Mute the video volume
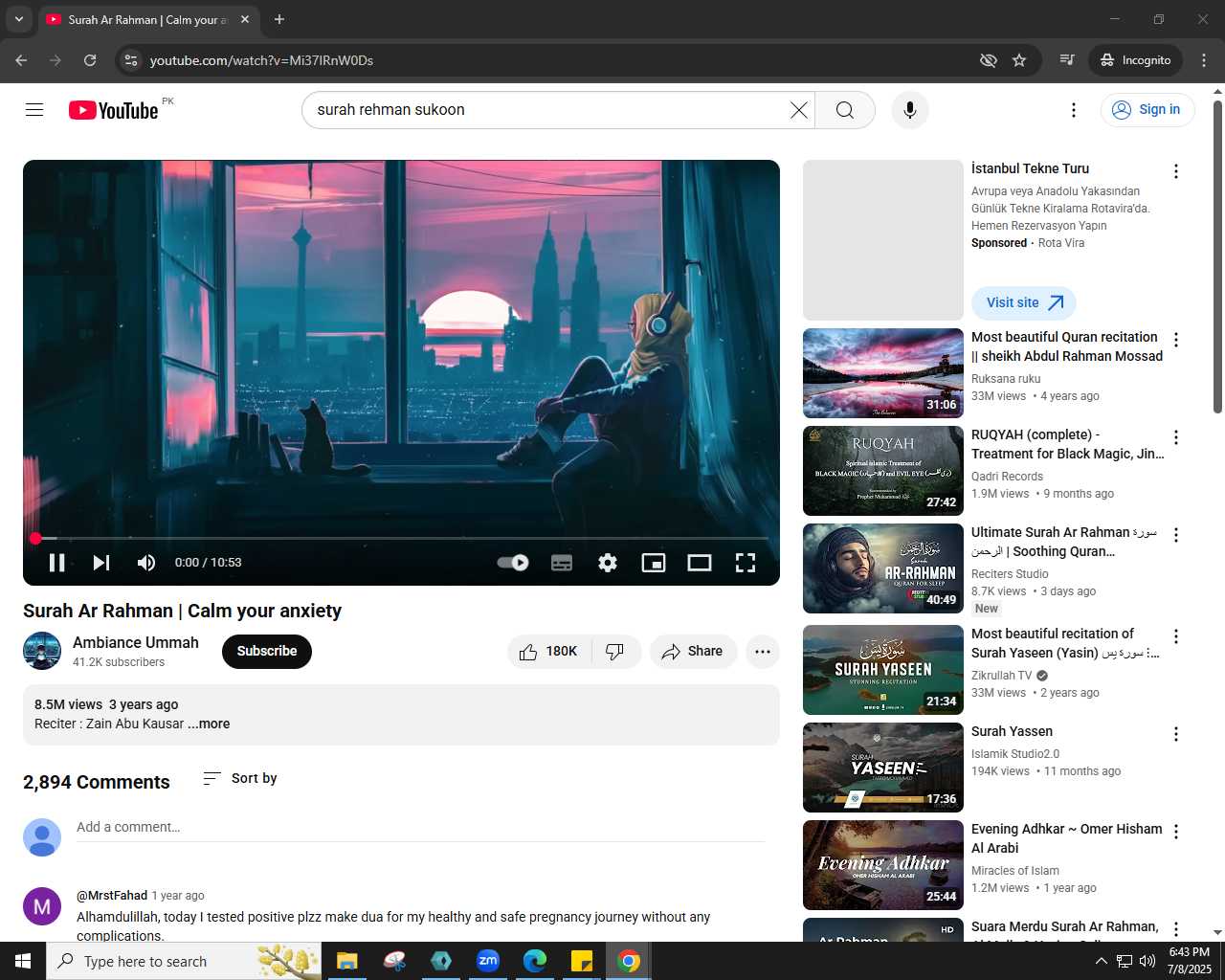 [x=146, y=563]
